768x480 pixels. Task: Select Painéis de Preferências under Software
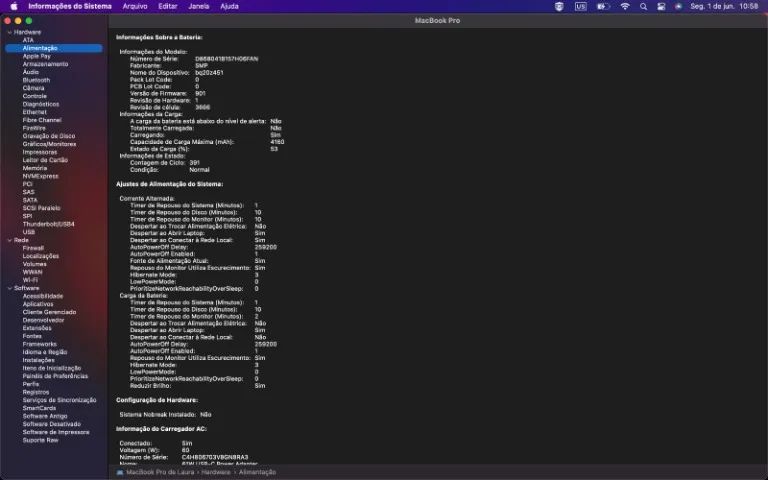point(55,376)
